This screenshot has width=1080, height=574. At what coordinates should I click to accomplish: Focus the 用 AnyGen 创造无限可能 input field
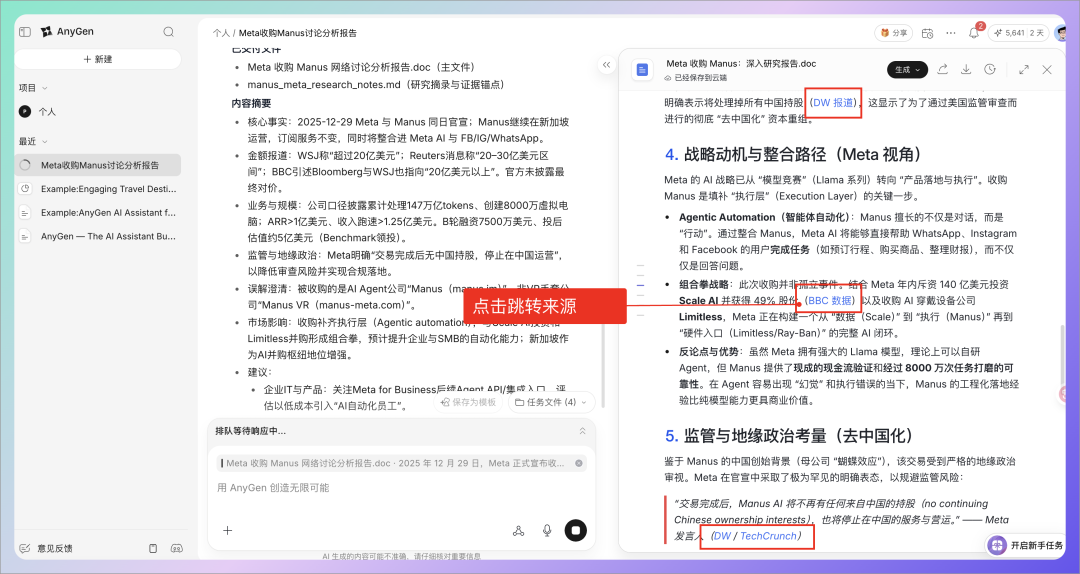tap(402, 488)
